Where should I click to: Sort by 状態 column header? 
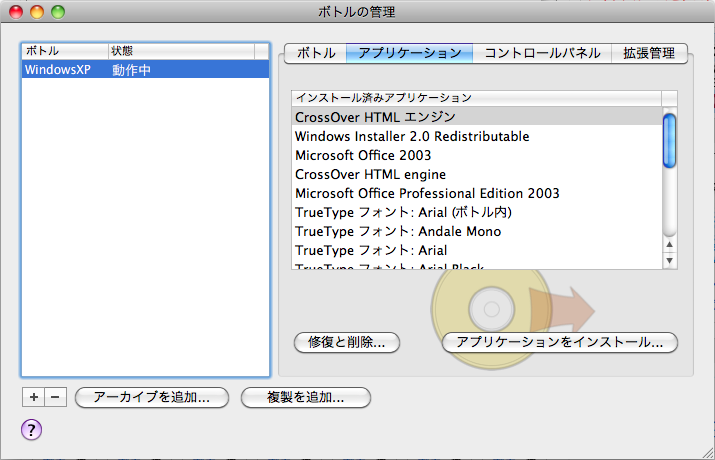181,51
